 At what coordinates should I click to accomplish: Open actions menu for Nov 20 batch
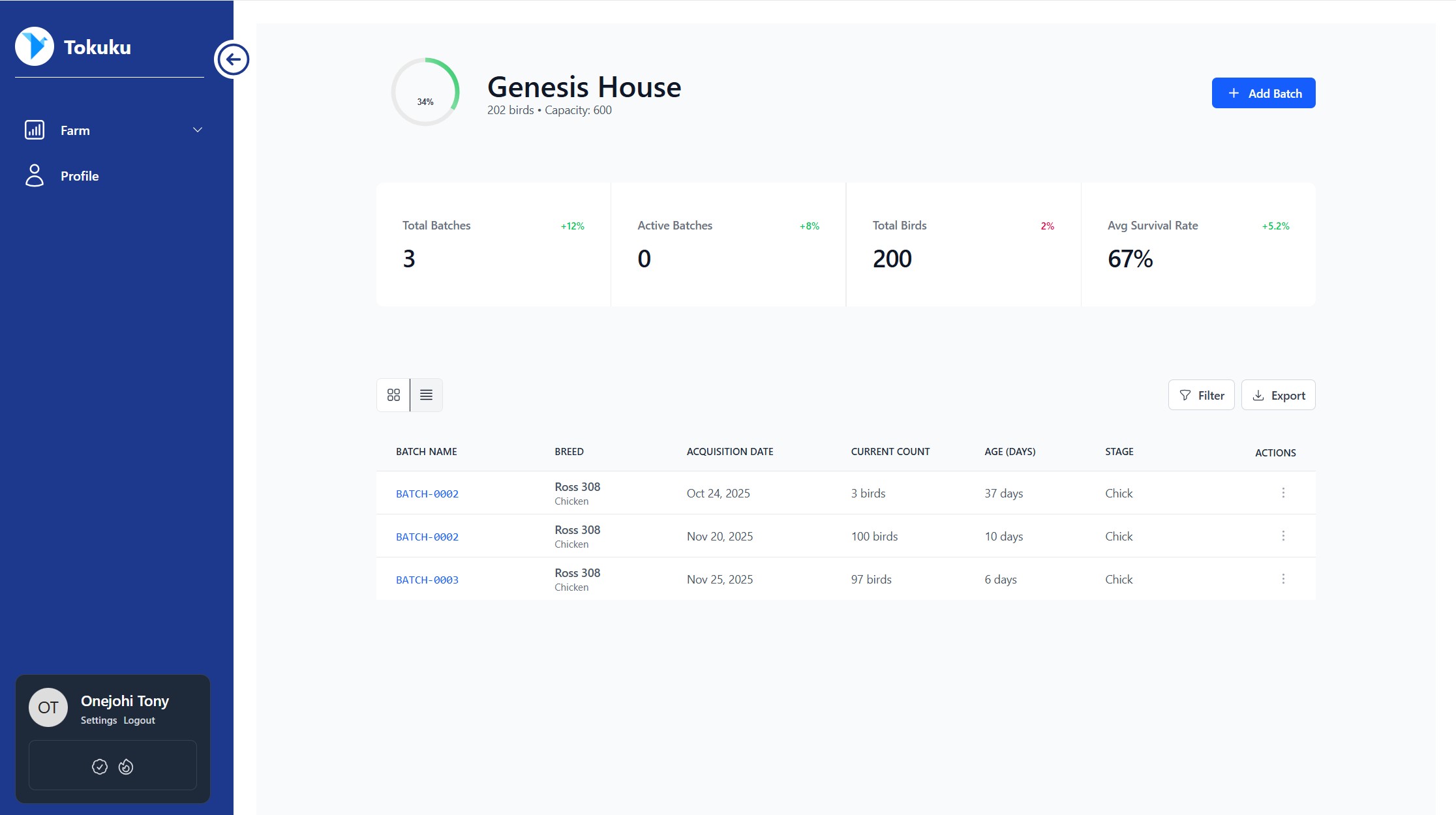(1283, 536)
